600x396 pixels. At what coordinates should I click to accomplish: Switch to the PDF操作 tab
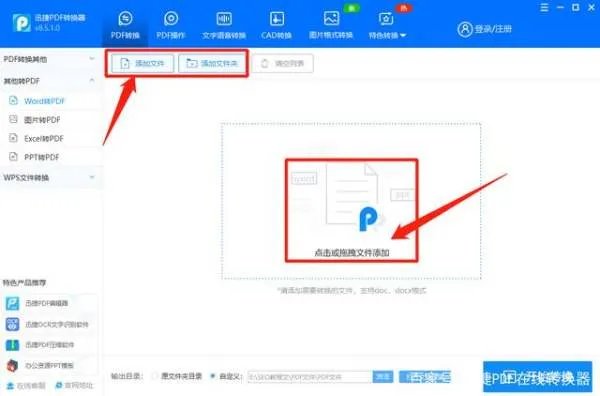[171, 26]
